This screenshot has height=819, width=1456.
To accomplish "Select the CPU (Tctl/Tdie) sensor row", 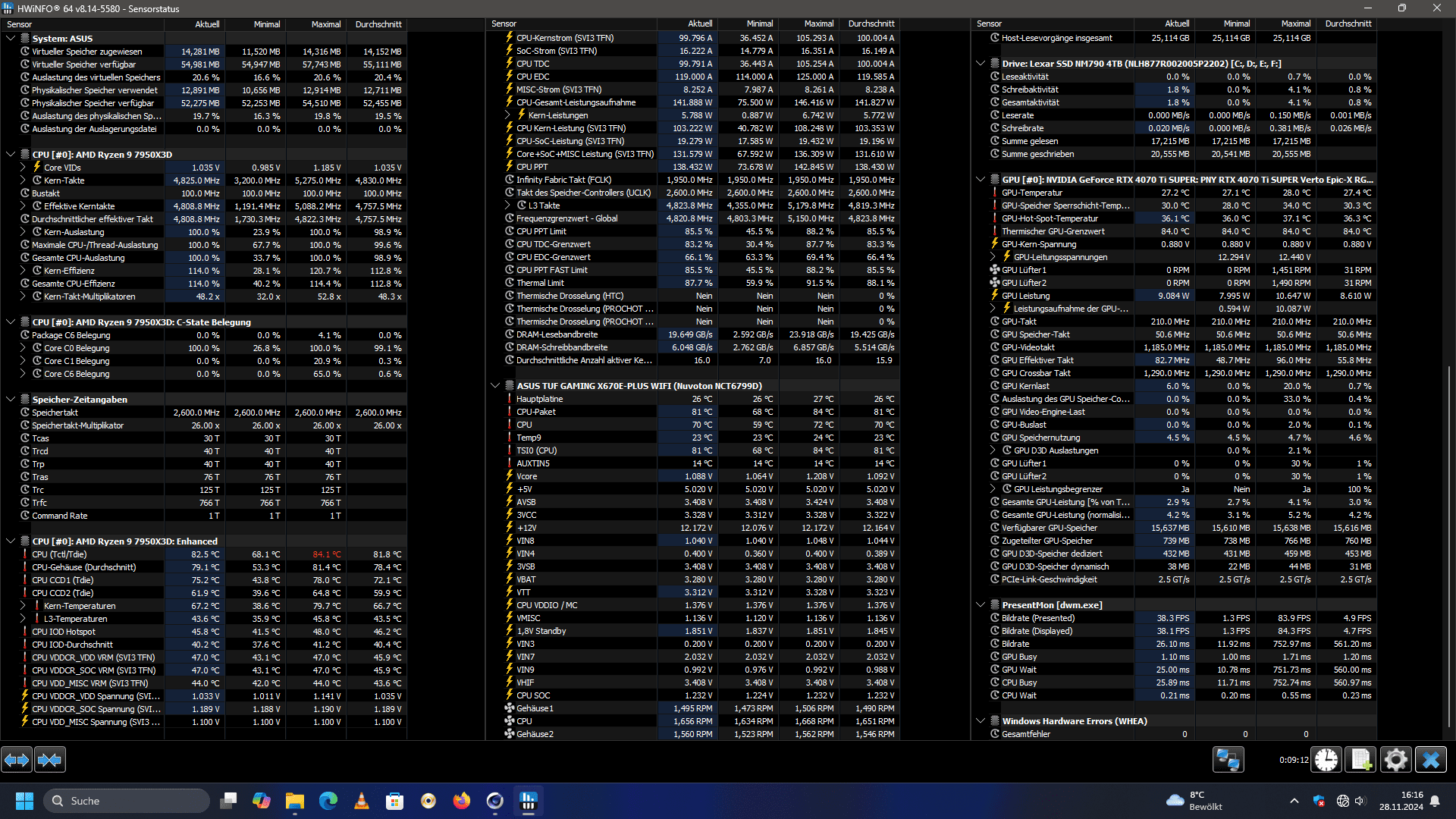I will (59, 554).
